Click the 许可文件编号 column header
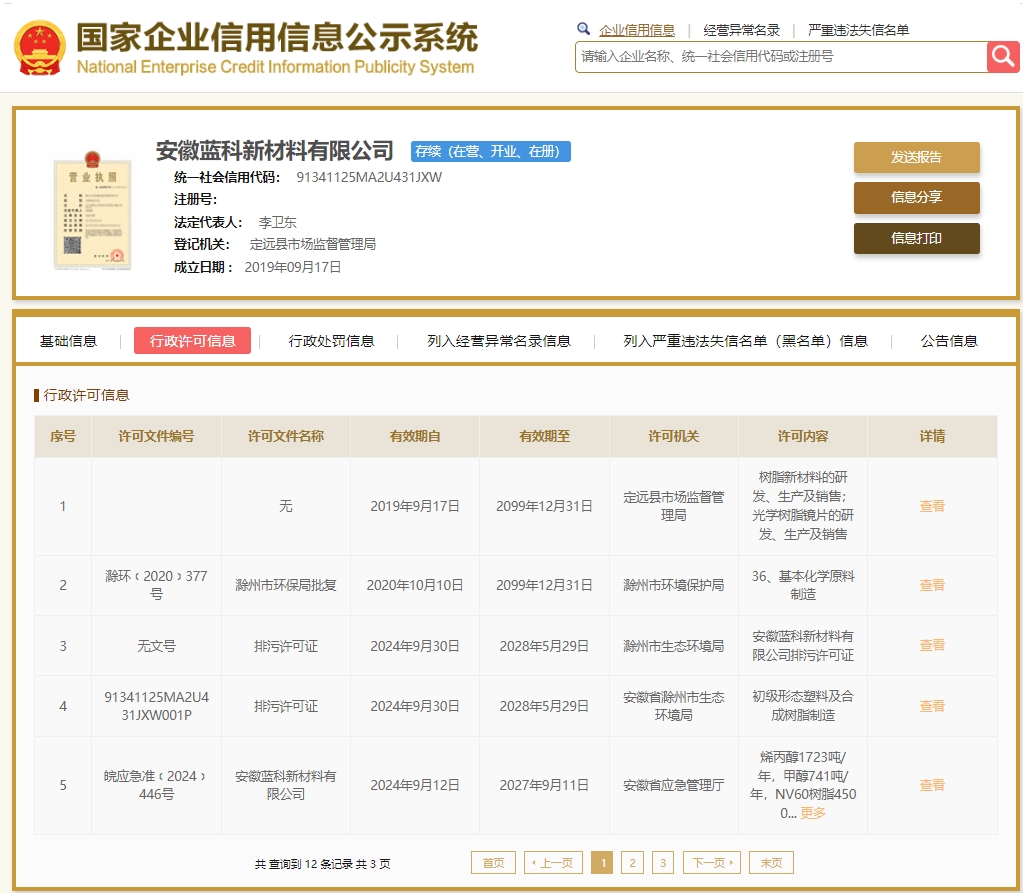Viewport: 1023px width, 893px height. pos(156,436)
